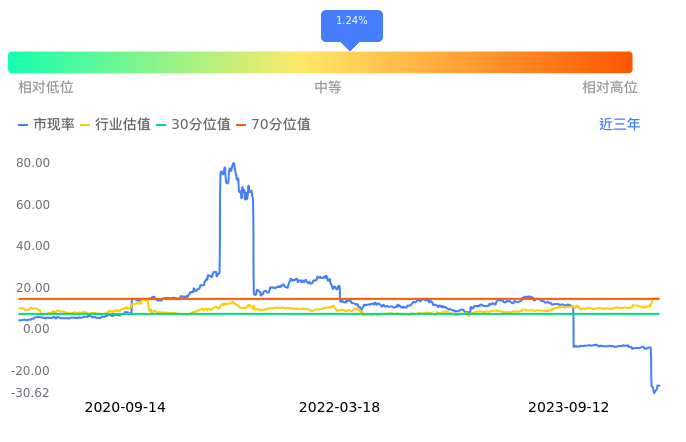Viewport: 686px width, 442px height.
Task: Toggle the 市现率 legend series
Action: pyautogui.click(x=46, y=125)
